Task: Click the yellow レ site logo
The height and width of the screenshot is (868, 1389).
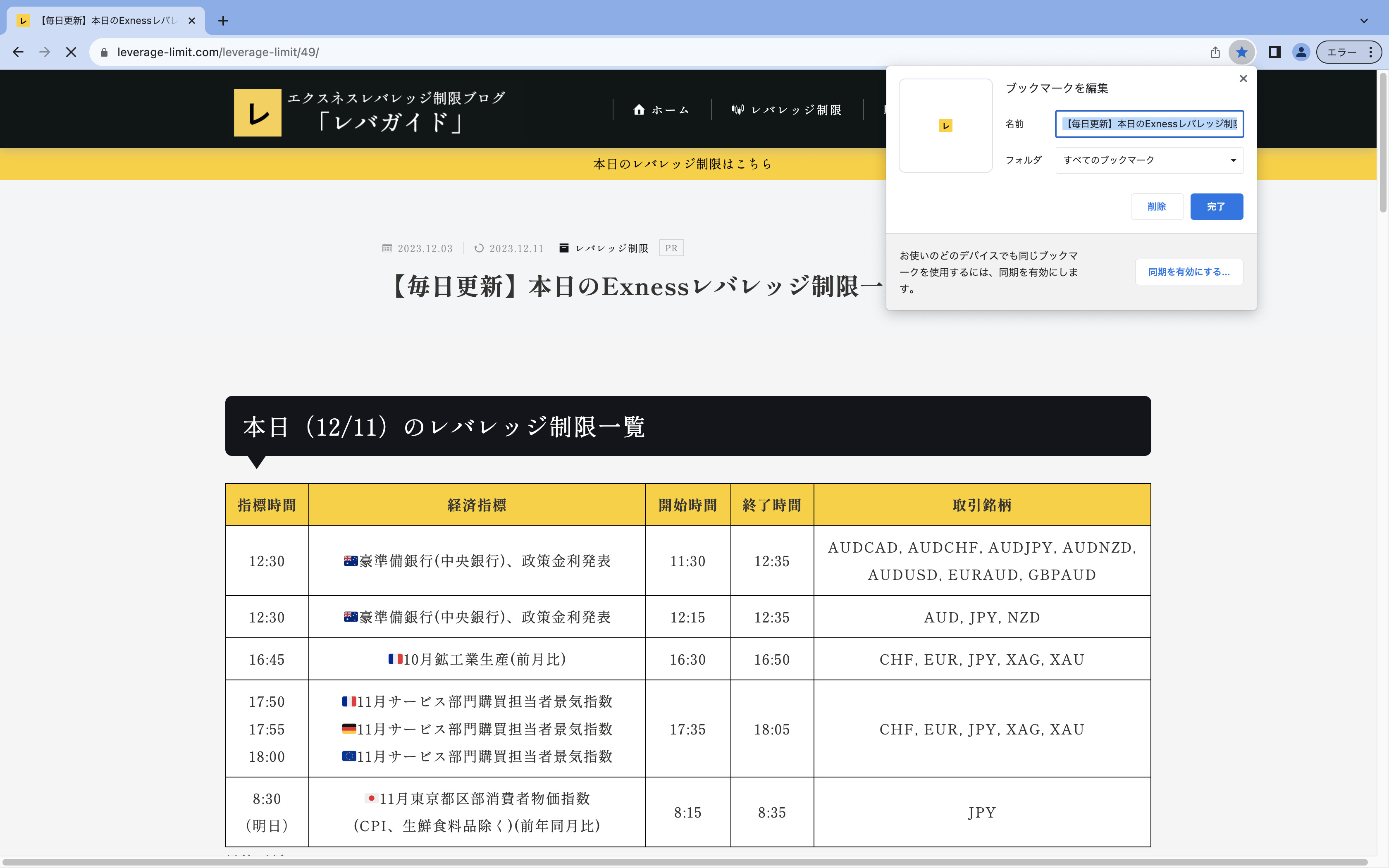Action: coord(257,112)
